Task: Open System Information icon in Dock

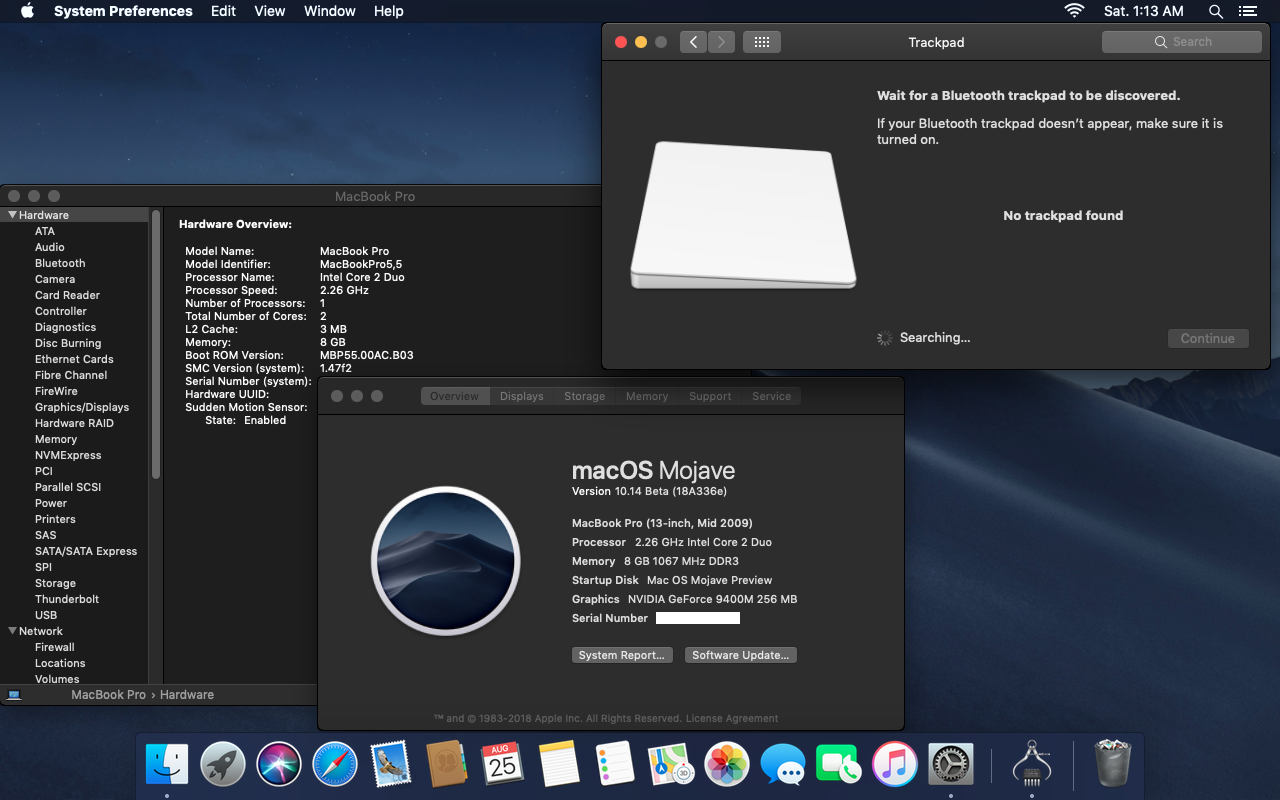Action: point(1032,765)
